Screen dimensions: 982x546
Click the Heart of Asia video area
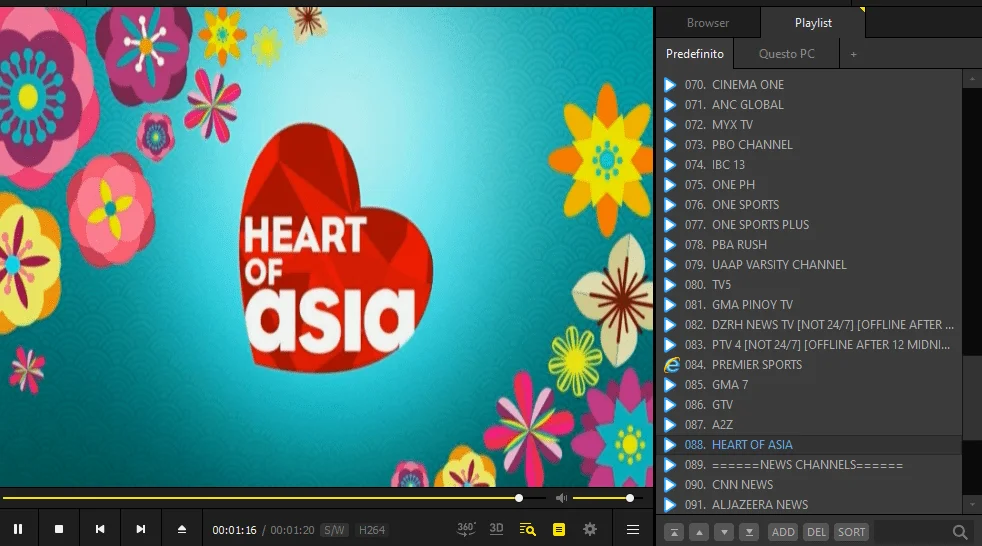326,247
